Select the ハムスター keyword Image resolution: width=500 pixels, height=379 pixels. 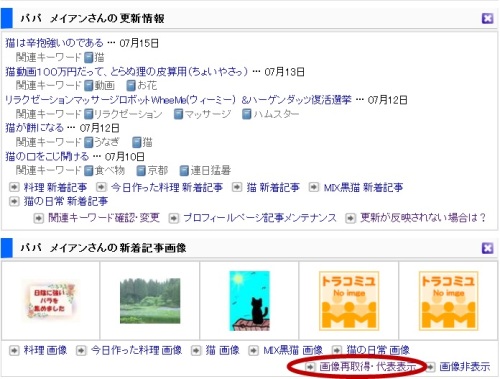click(276, 114)
